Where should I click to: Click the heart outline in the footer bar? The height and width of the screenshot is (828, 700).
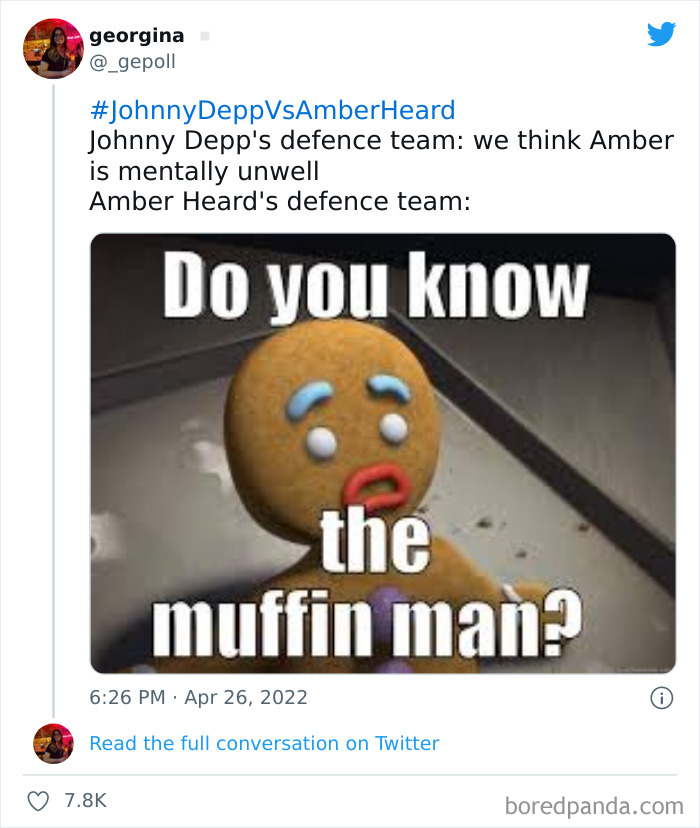pyautogui.click(x=40, y=800)
